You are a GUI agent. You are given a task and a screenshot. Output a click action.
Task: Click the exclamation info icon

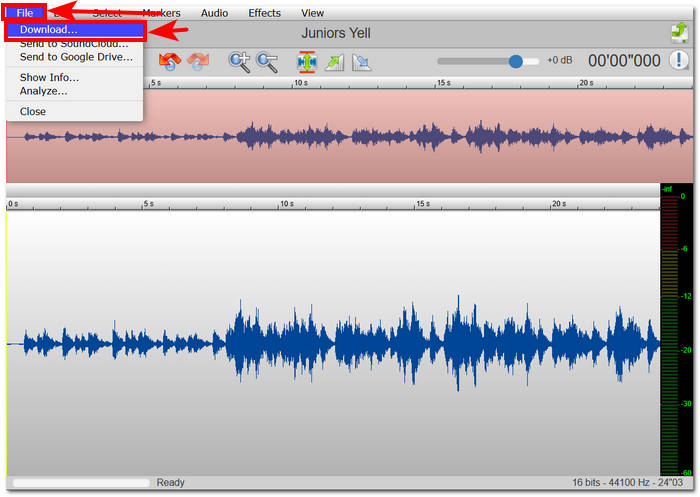coord(679,60)
